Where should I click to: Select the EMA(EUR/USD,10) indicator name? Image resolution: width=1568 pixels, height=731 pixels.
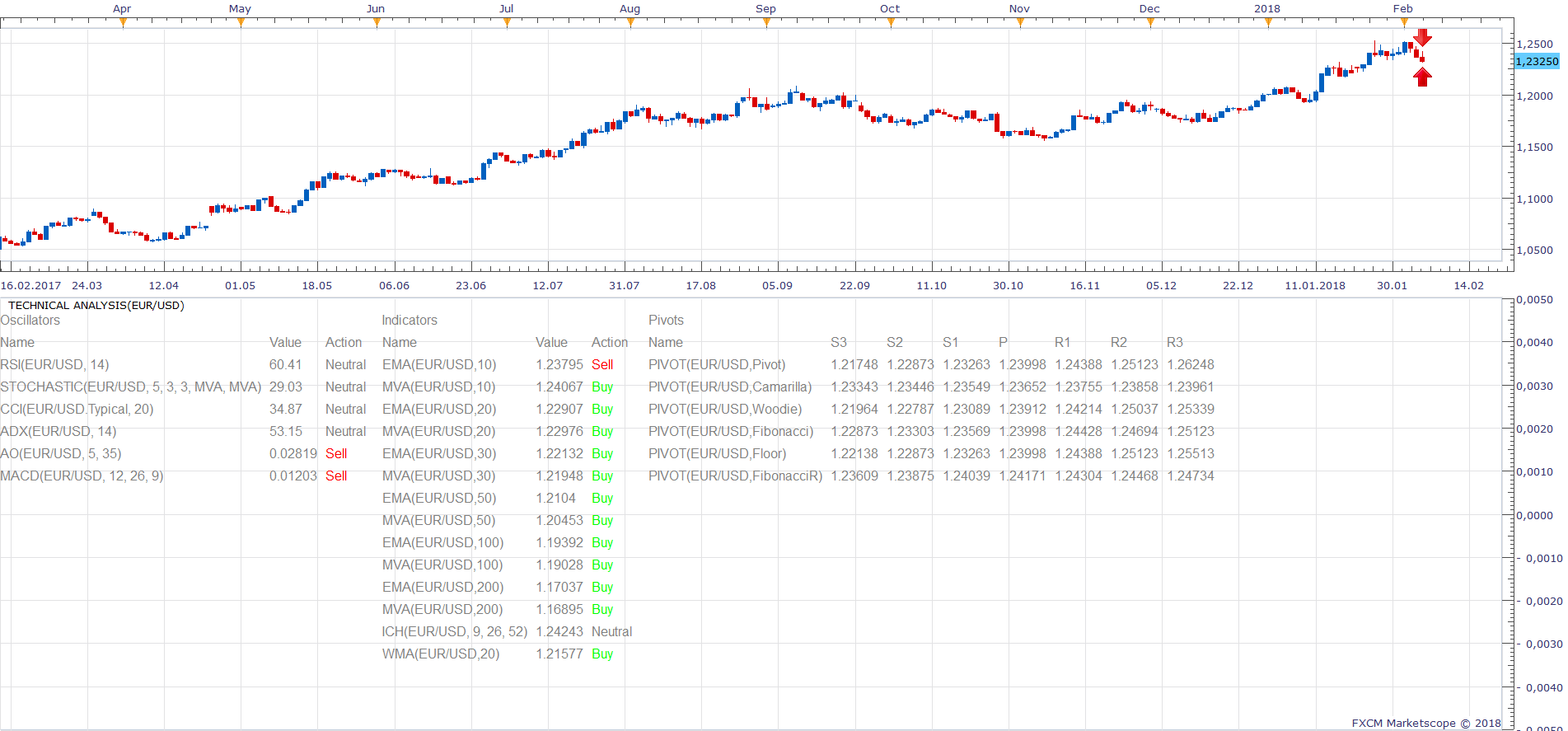click(x=439, y=364)
